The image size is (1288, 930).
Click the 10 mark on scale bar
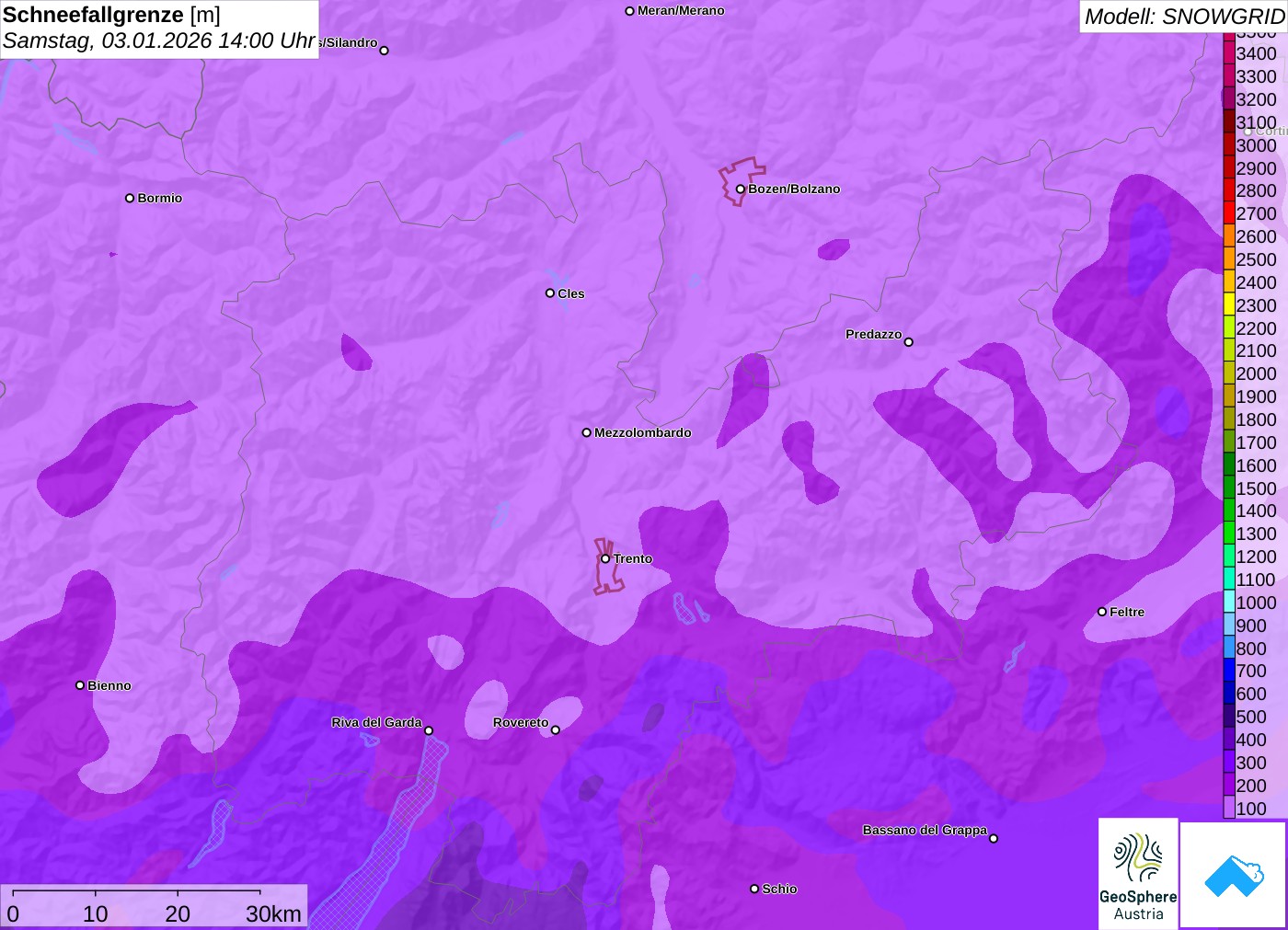pos(96,913)
